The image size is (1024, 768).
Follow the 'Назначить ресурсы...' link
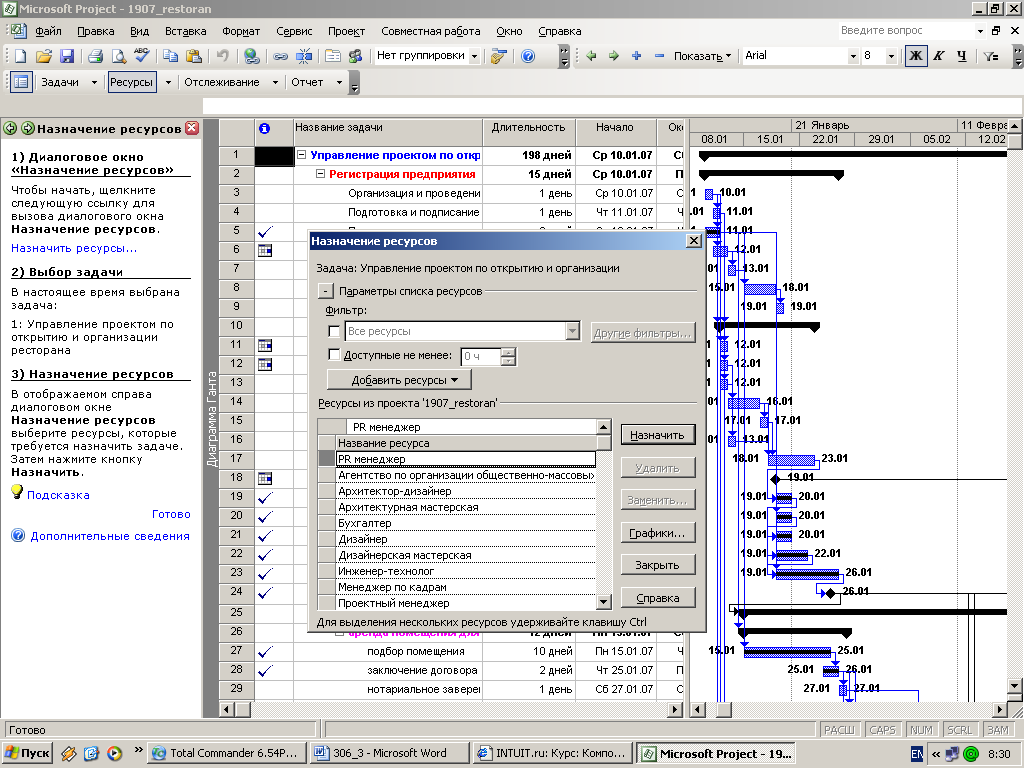pos(74,248)
